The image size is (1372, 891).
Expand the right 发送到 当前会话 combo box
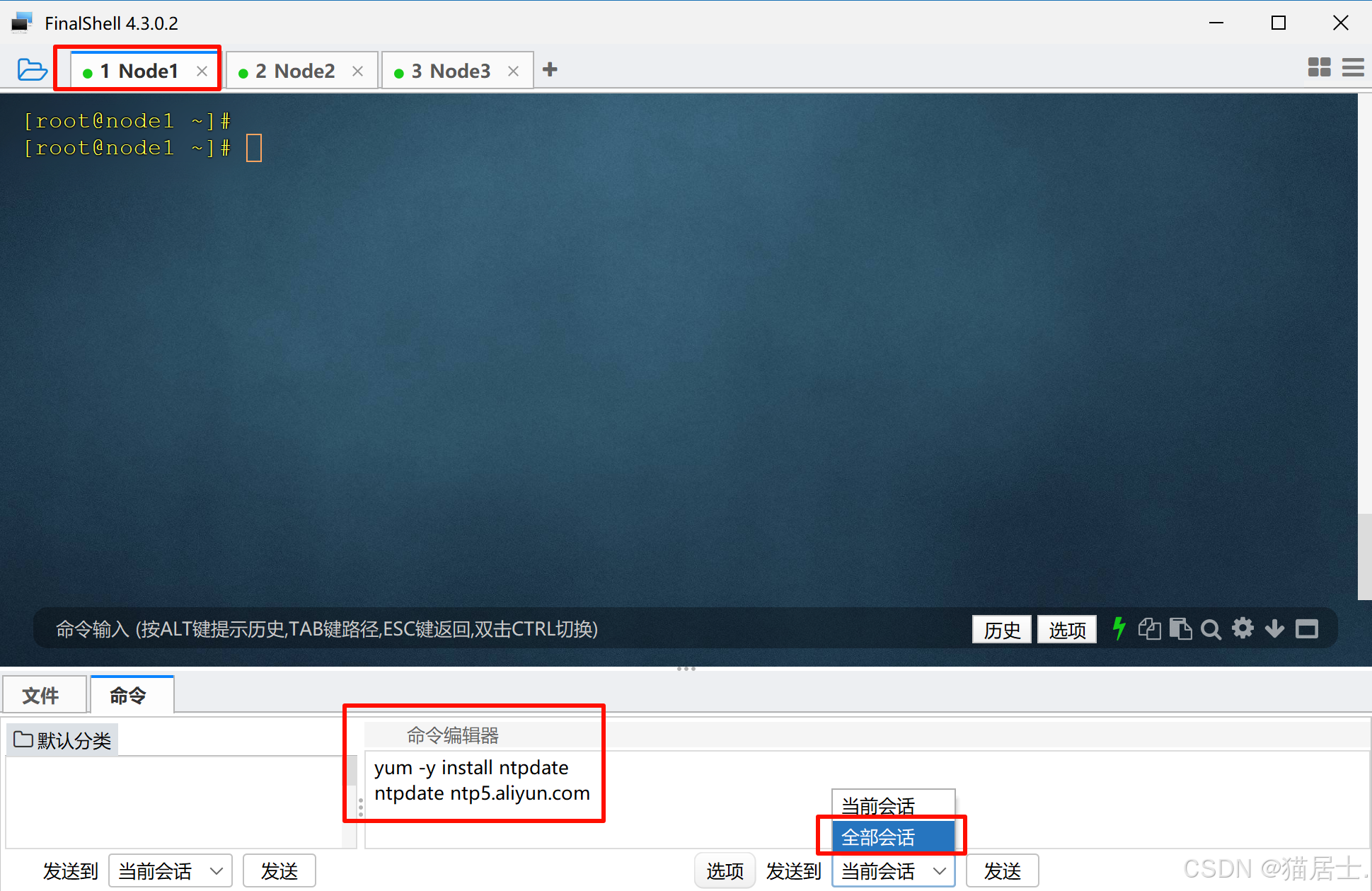click(x=893, y=870)
